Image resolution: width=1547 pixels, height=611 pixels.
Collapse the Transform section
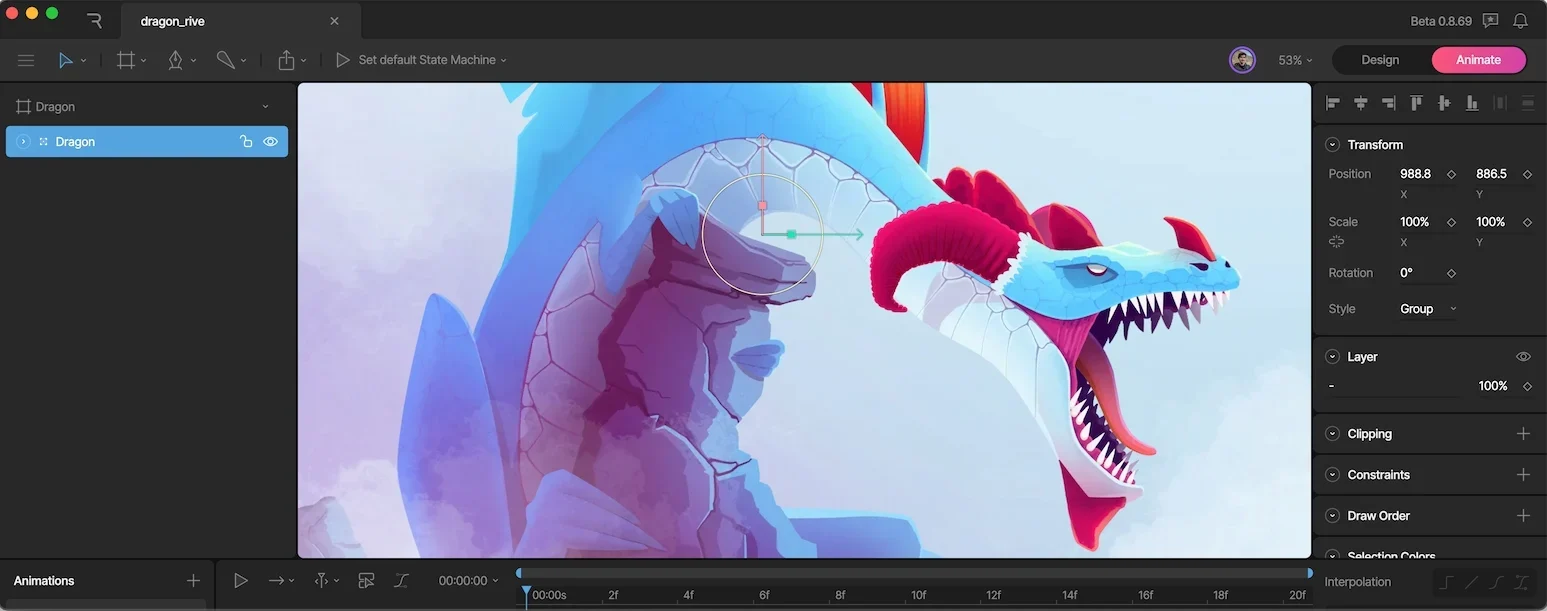click(1332, 145)
